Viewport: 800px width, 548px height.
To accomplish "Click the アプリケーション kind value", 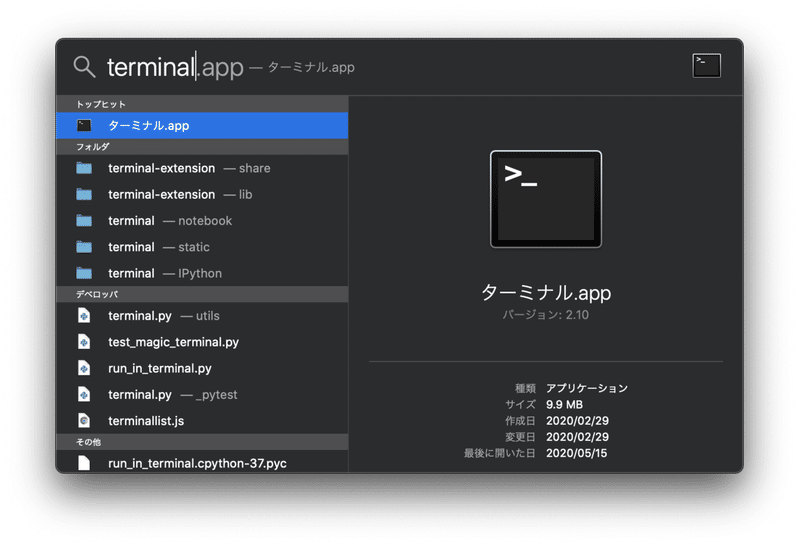I will [587, 388].
